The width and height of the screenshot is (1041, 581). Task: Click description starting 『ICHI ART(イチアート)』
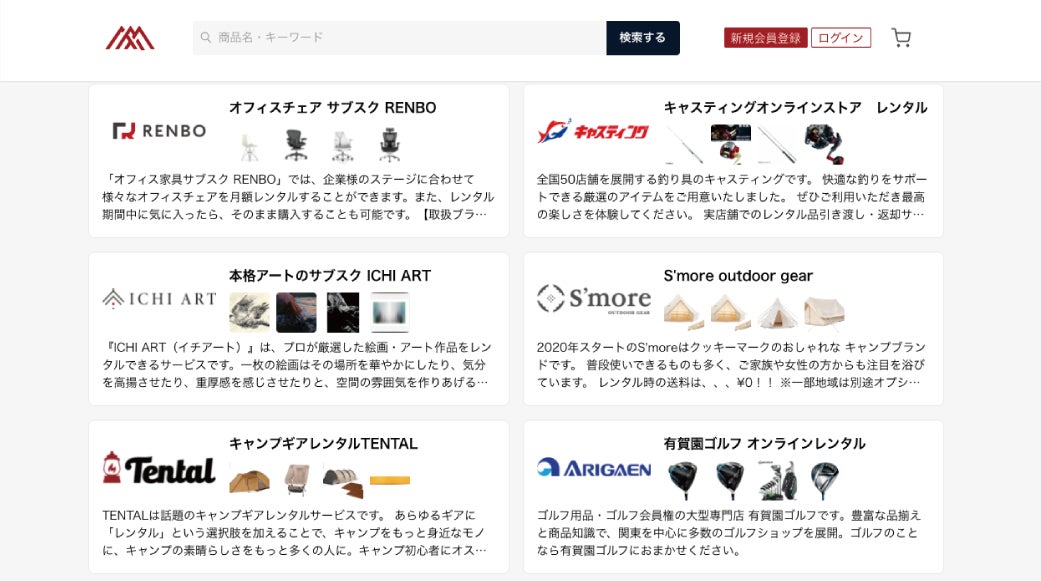coord(297,365)
